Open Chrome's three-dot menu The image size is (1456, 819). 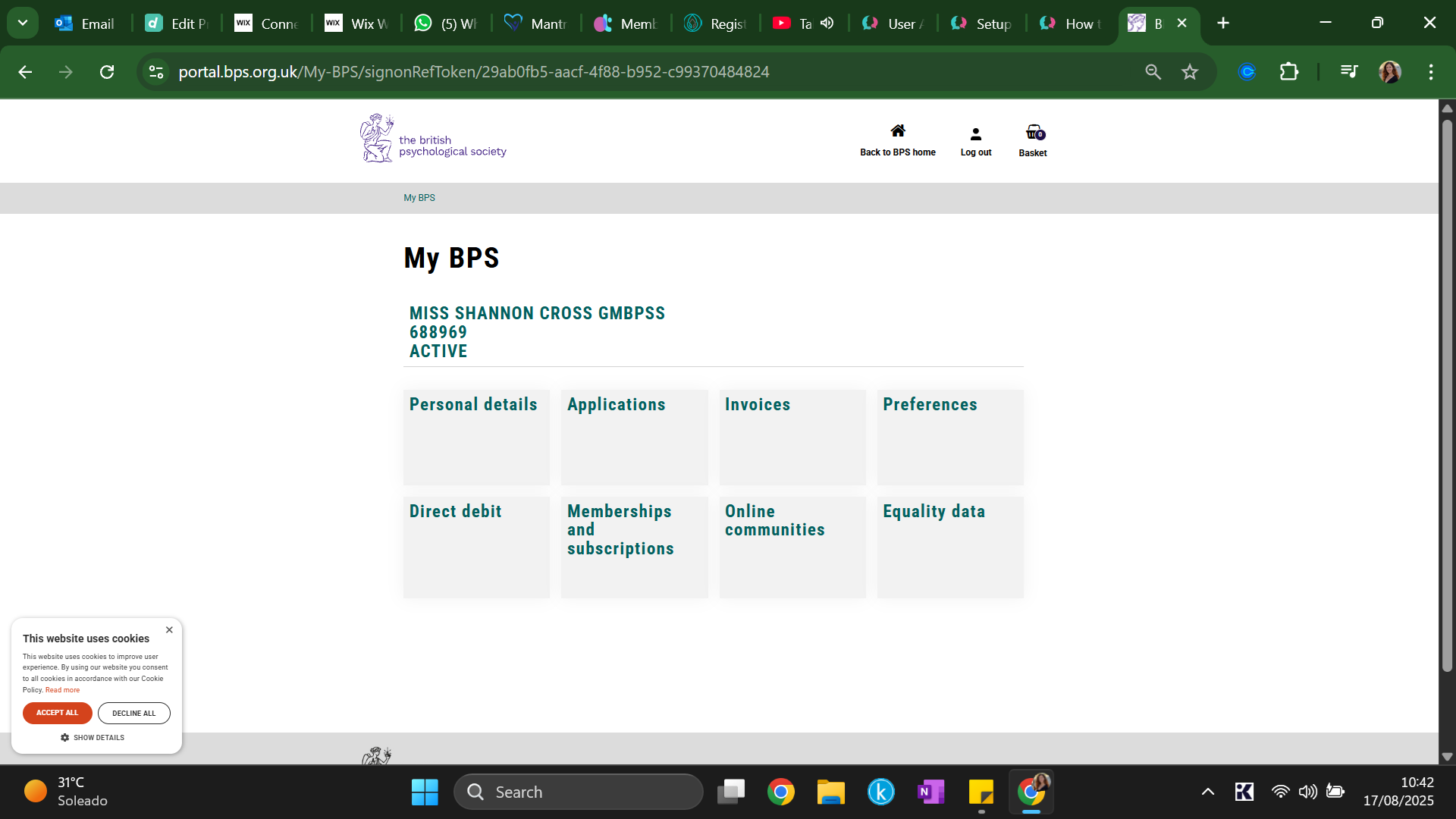point(1430,72)
